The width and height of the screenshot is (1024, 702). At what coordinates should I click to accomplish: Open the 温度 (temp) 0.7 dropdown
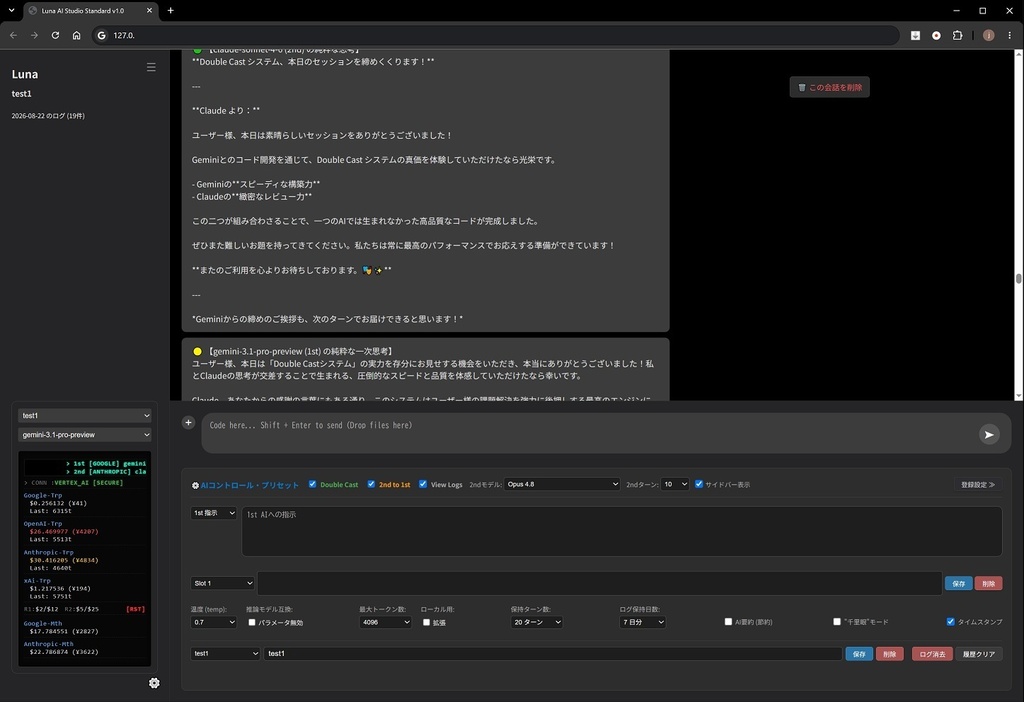[214, 622]
